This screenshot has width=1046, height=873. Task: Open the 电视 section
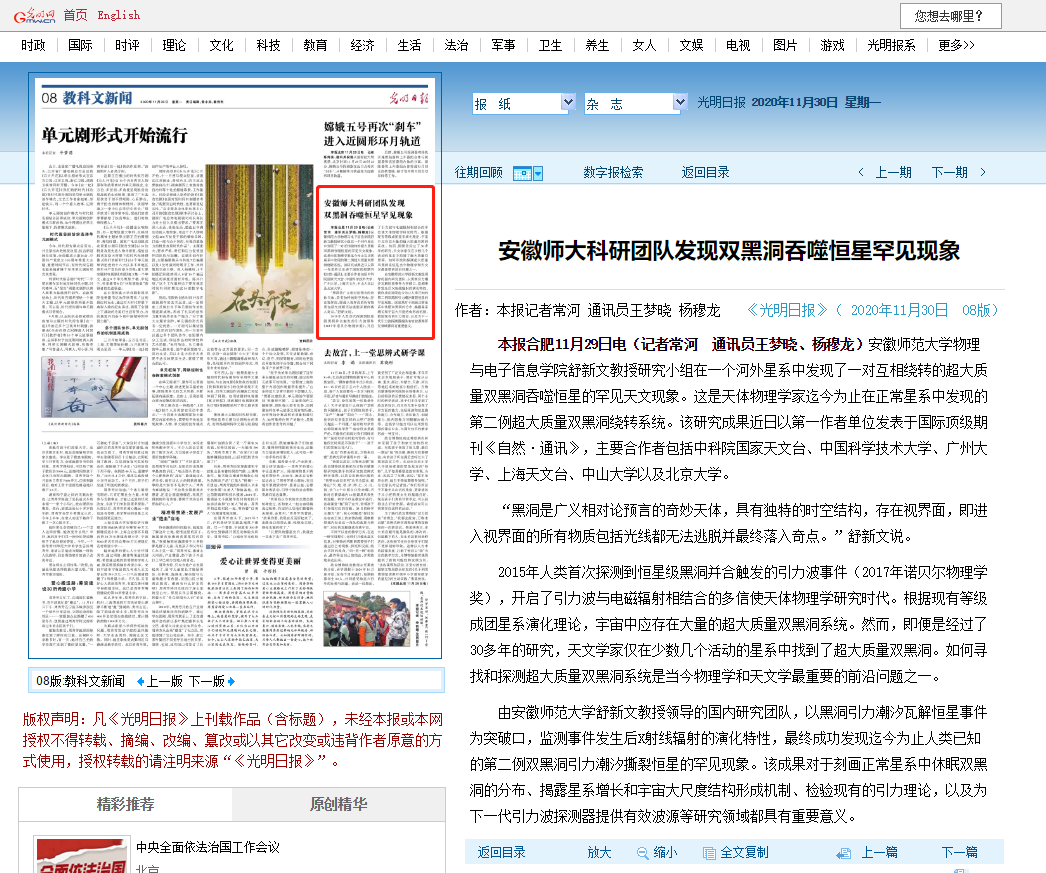(x=738, y=45)
